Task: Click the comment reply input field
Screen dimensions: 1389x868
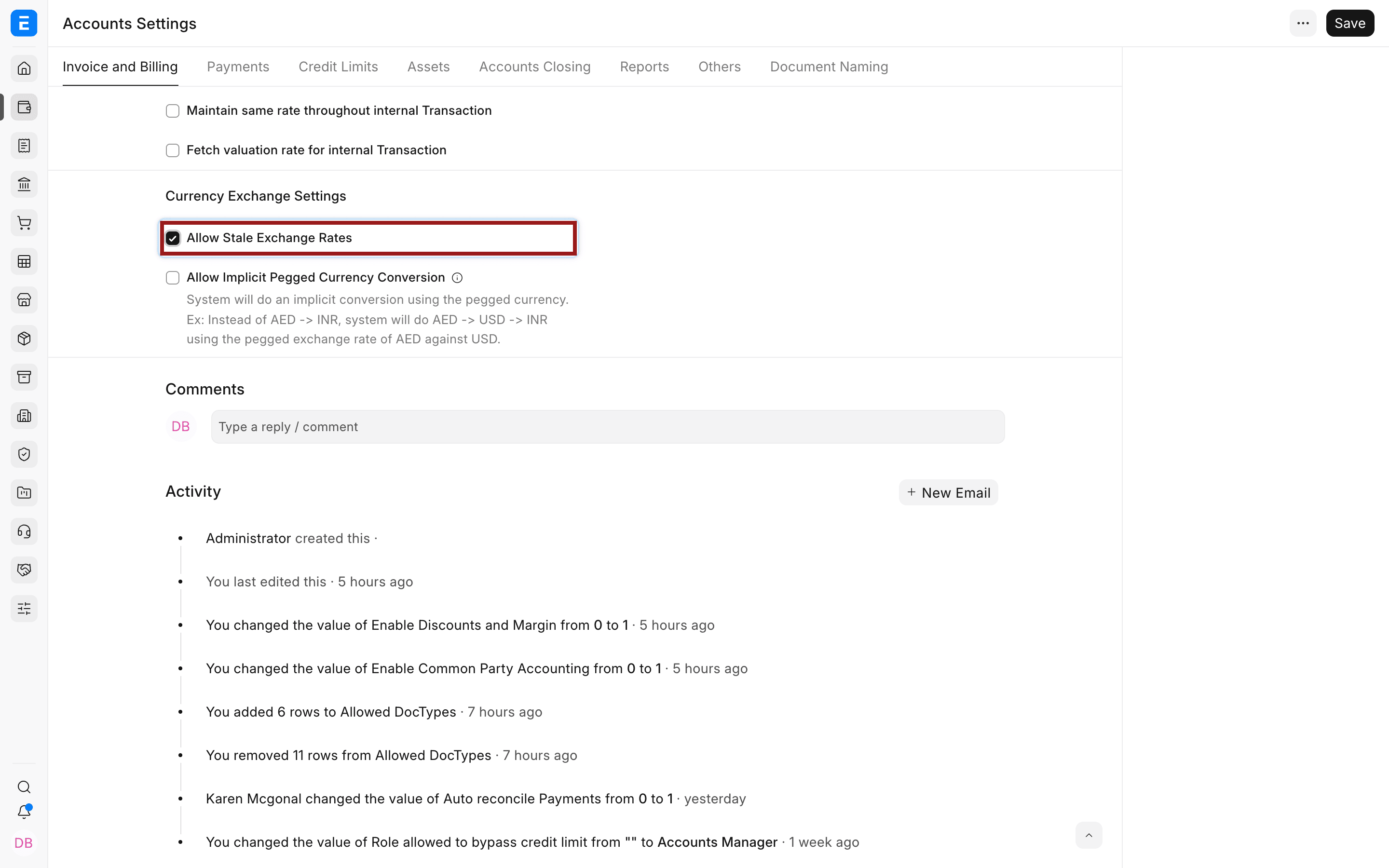Action: click(608, 427)
